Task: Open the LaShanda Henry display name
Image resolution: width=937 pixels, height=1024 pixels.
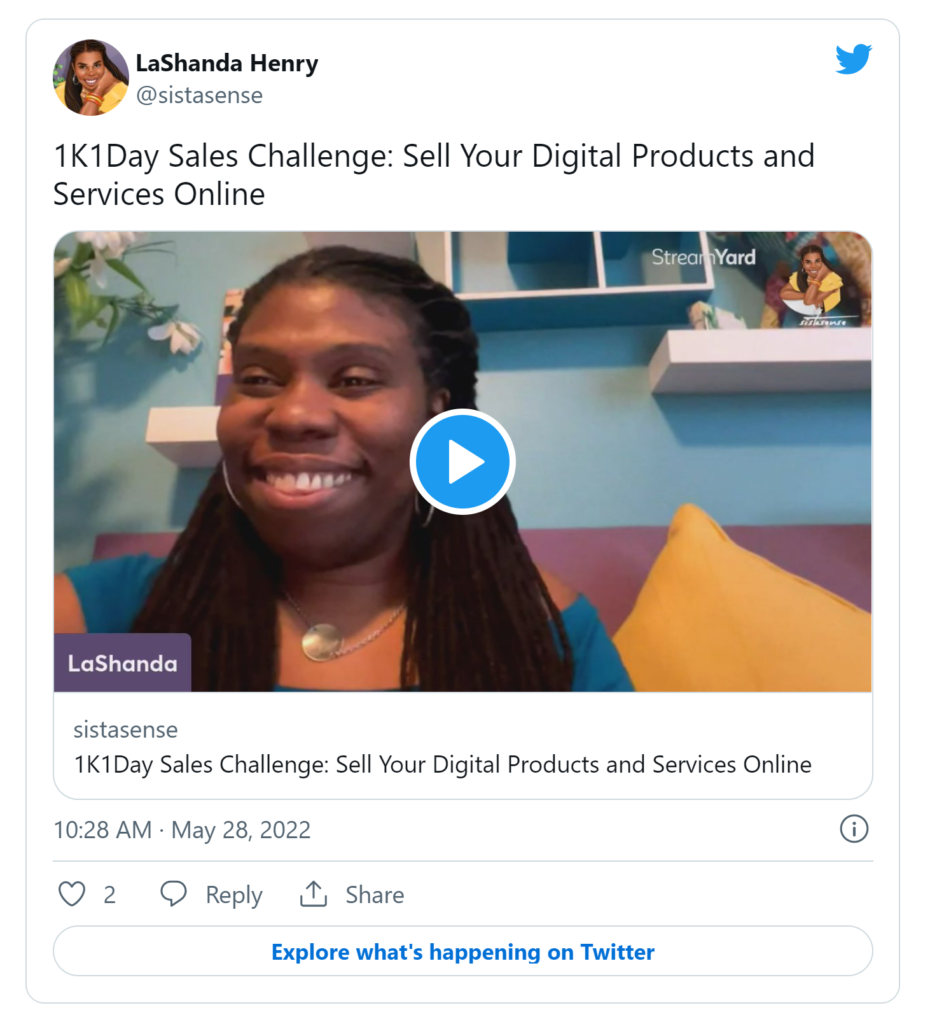Action: [x=227, y=63]
